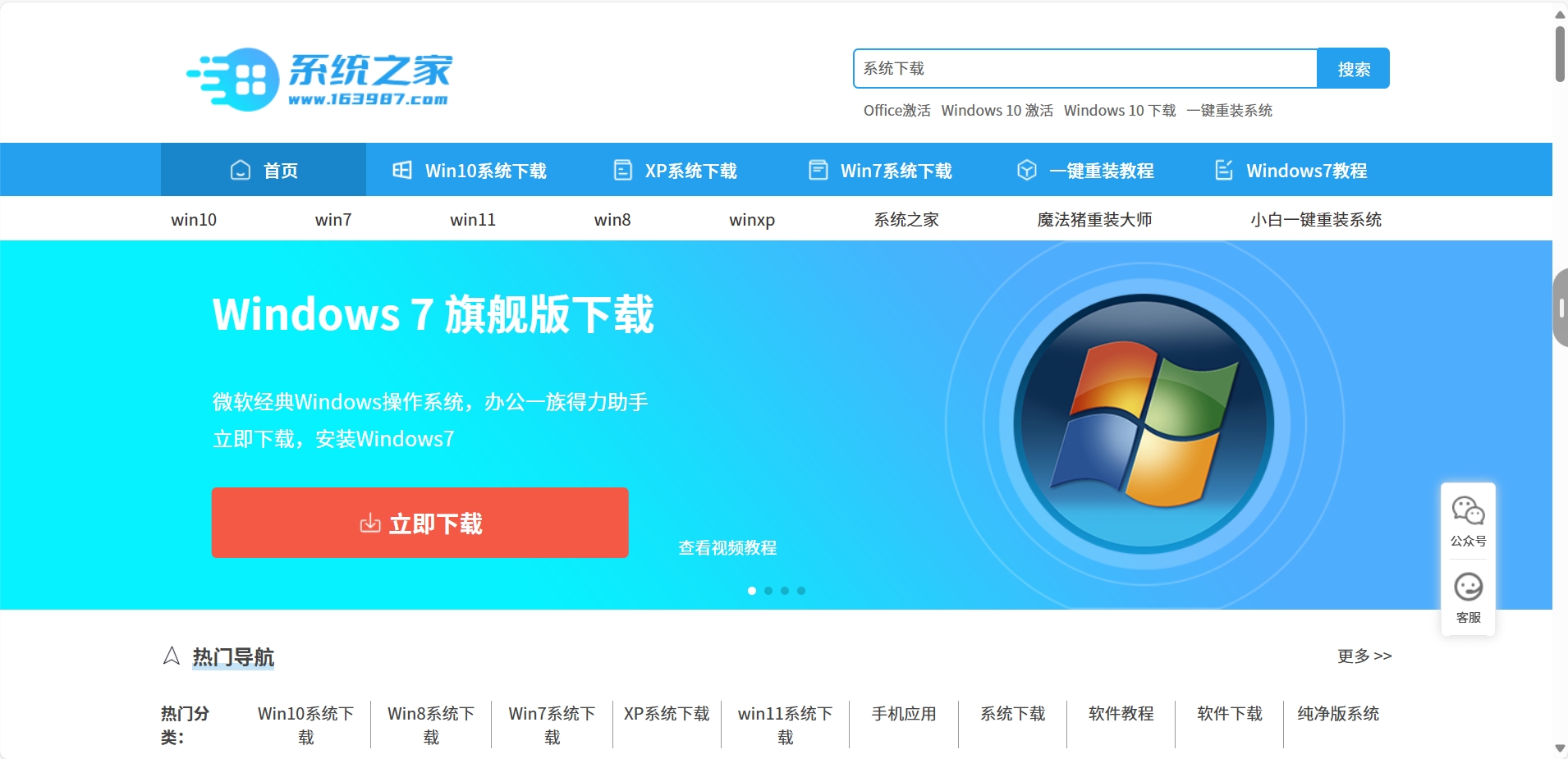Viewport: 1568px width, 759px height.
Task: Click the edit icon beside Windows7教程
Action: tap(1224, 170)
